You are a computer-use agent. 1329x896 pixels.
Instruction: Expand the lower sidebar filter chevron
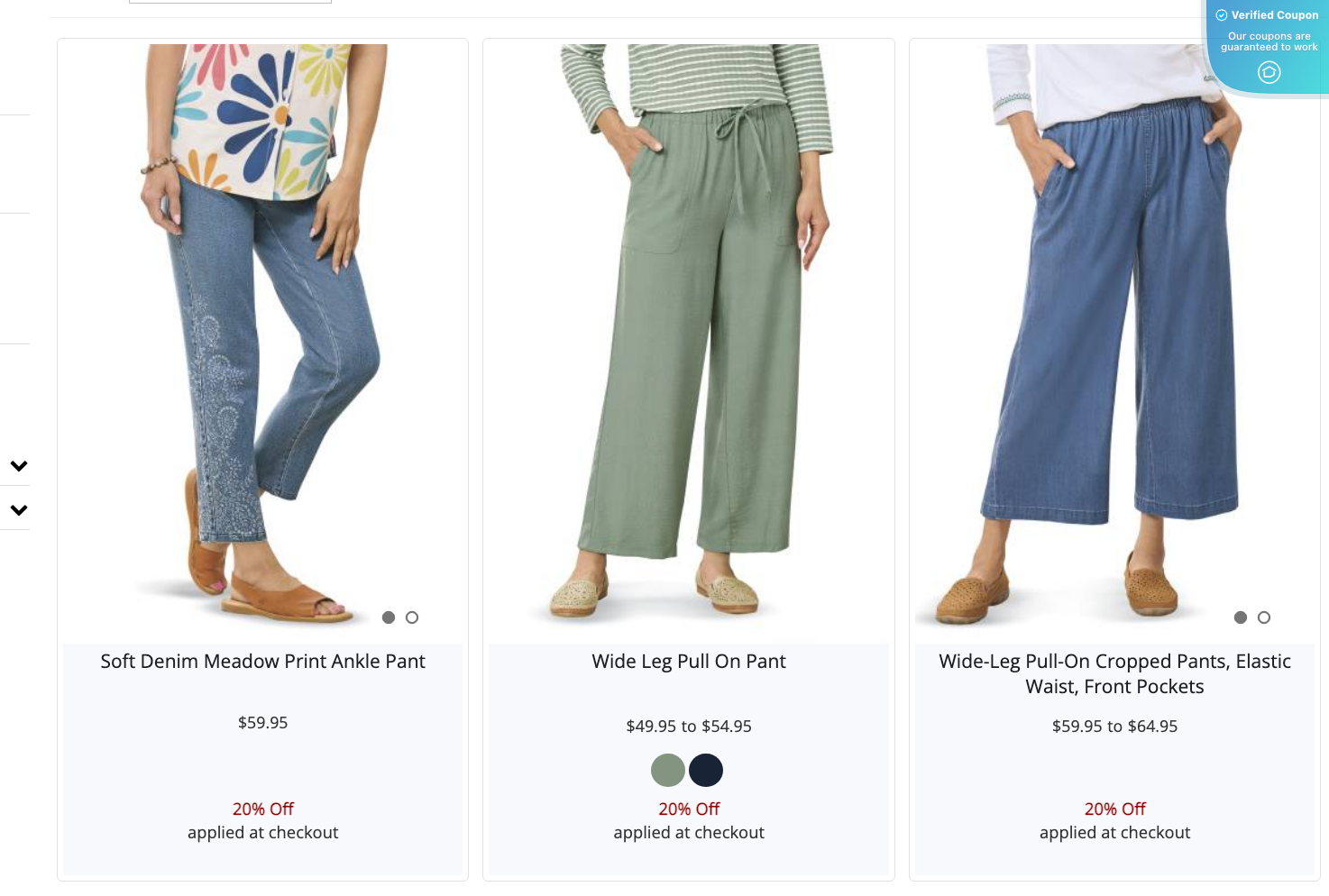(x=17, y=508)
